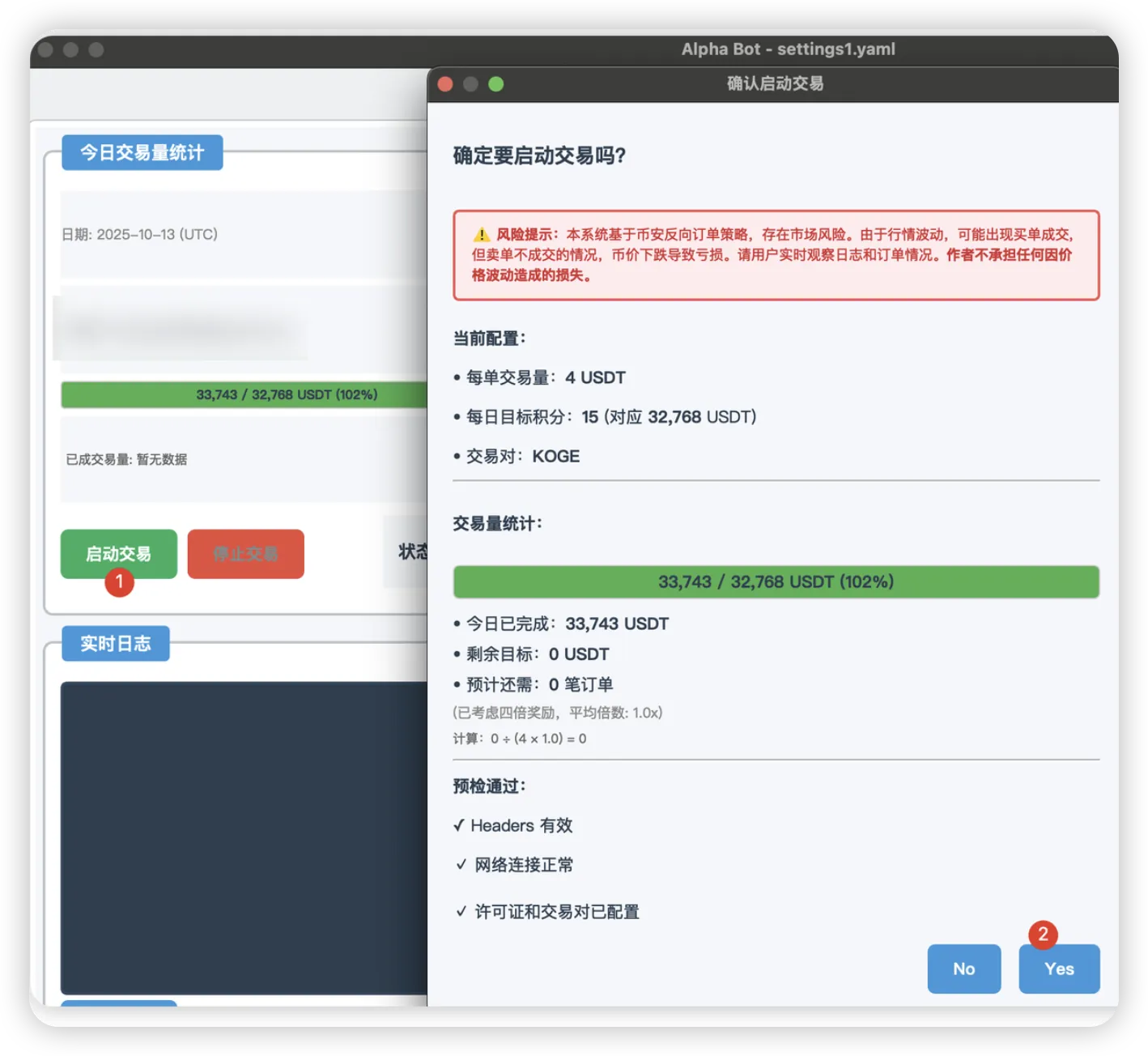Click the dialog's yellow minimize button
This screenshot has width=1148, height=1056.
(x=470, y=84)
